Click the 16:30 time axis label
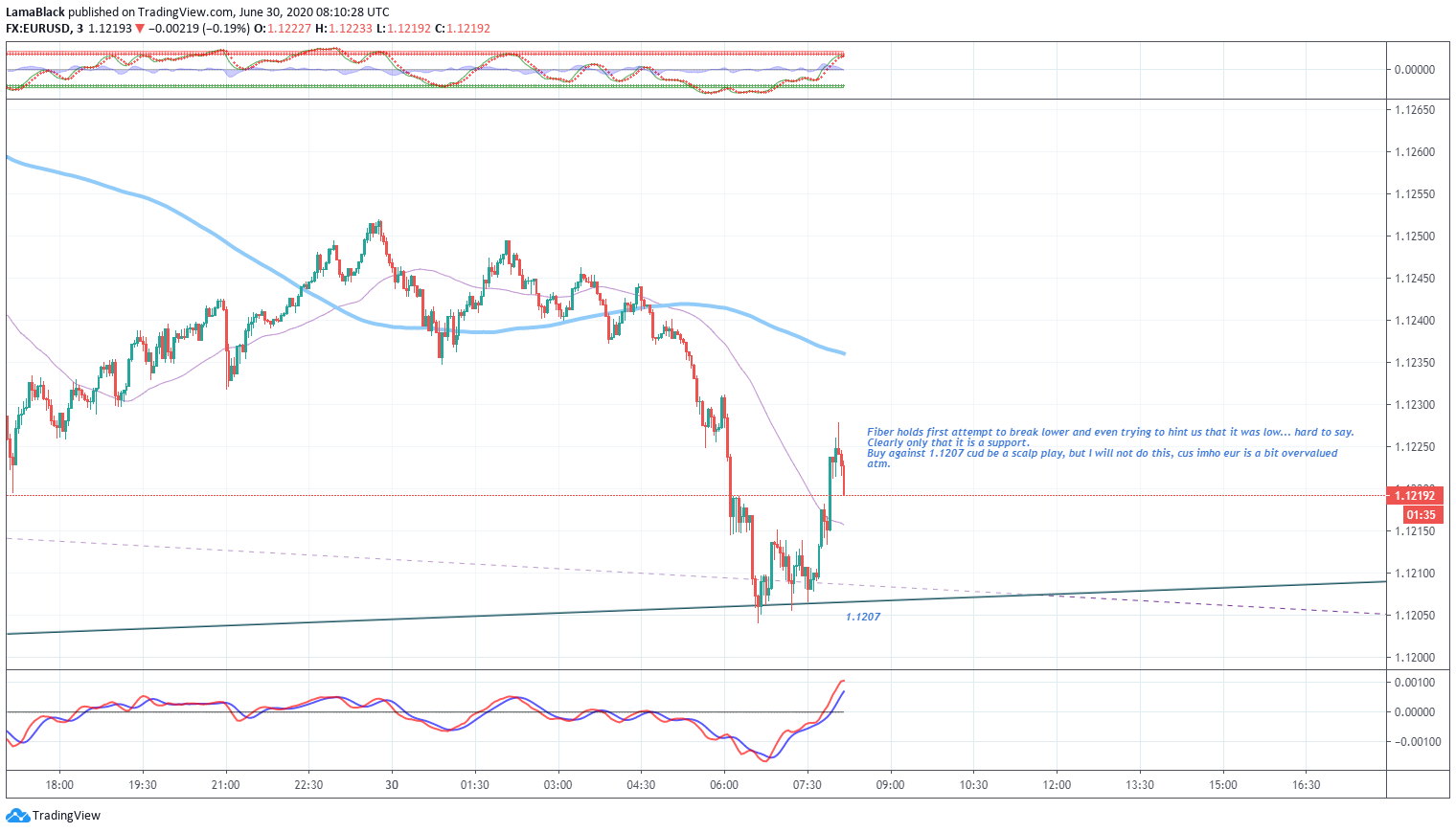The width and height of the screenshot is (1456, 833). (1306, 785)
